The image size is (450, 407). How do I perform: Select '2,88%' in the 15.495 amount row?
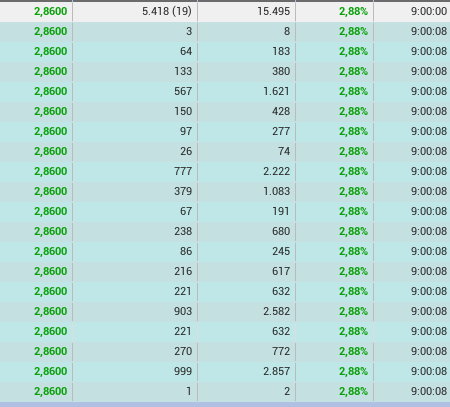click(x=353, y=12)
